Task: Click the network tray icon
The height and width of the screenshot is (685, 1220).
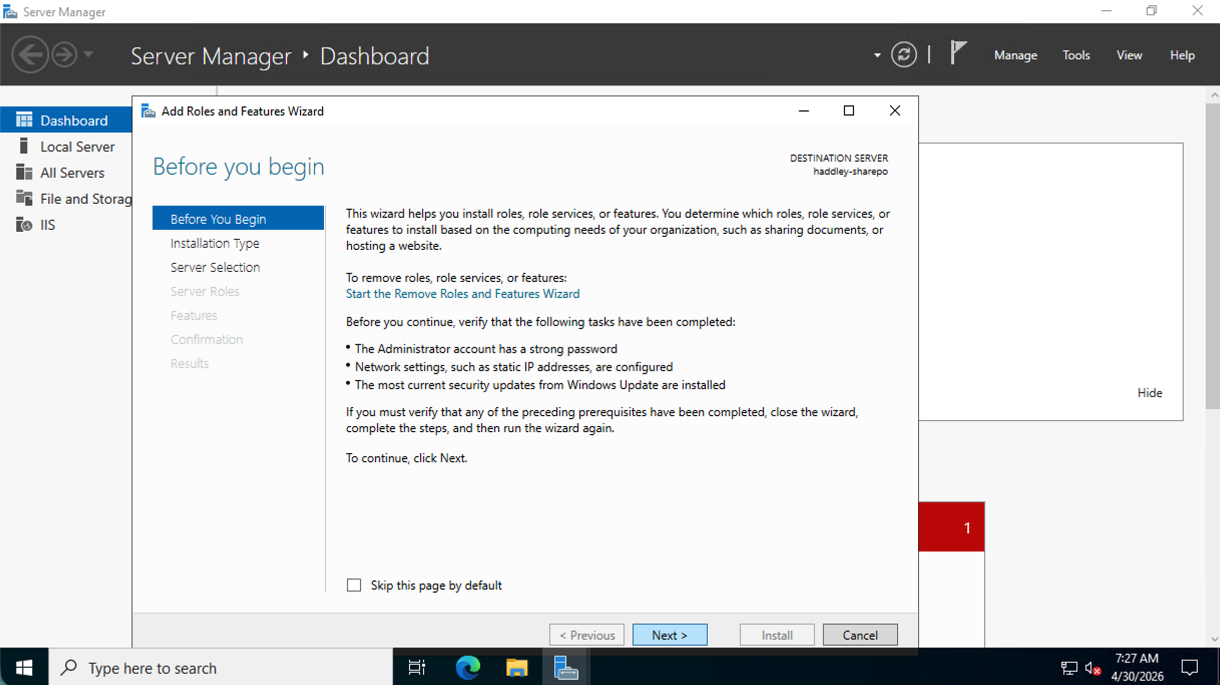Action: coord(1069,668)
